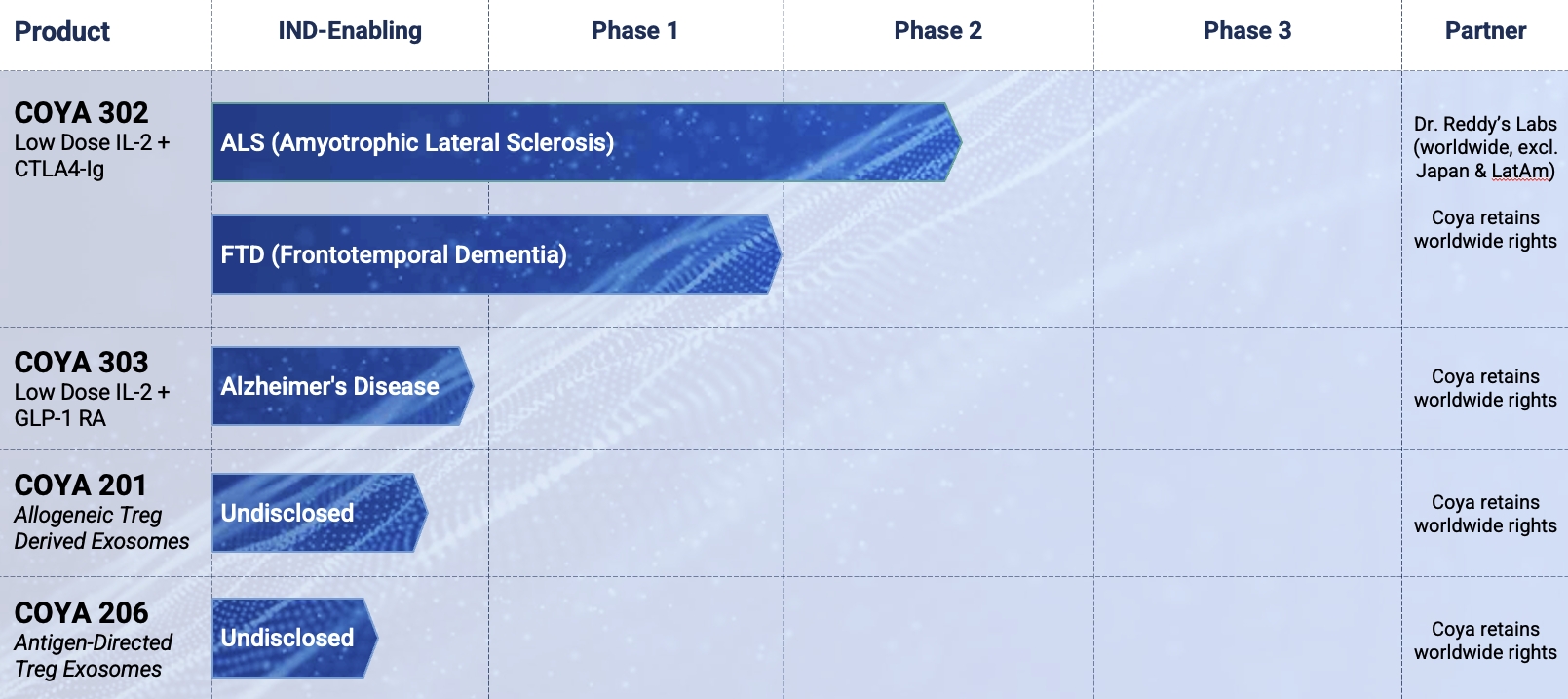Click the Antigen-Directed Treg Exosomes description

click(93, 656)
